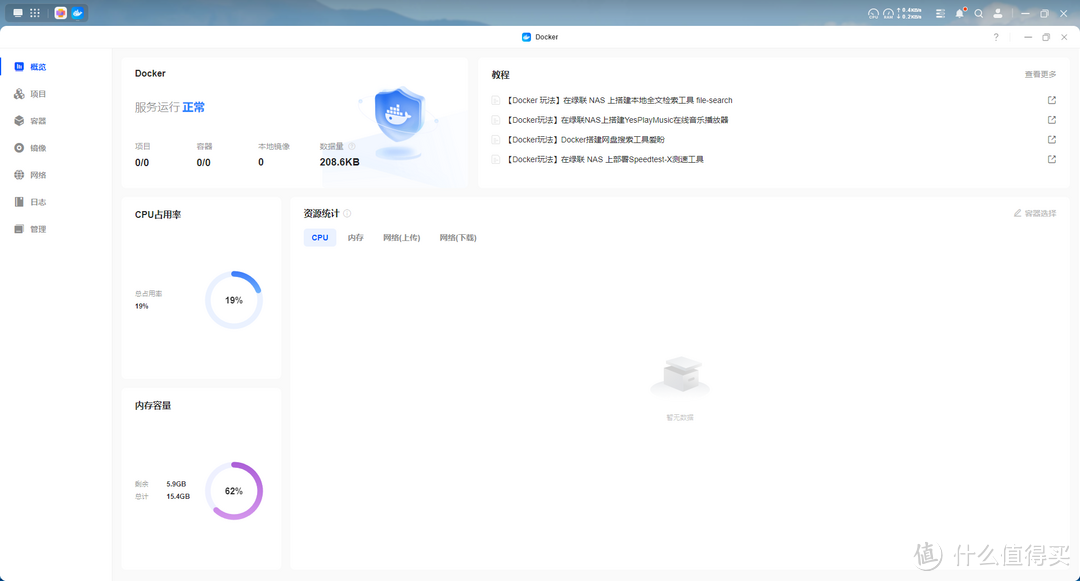Image resolution: width=1080 pixels, height=581 pixels.
Task: Click the 62% memory usage donut chart
Action: pyautogui.click(x=234, y=490)
